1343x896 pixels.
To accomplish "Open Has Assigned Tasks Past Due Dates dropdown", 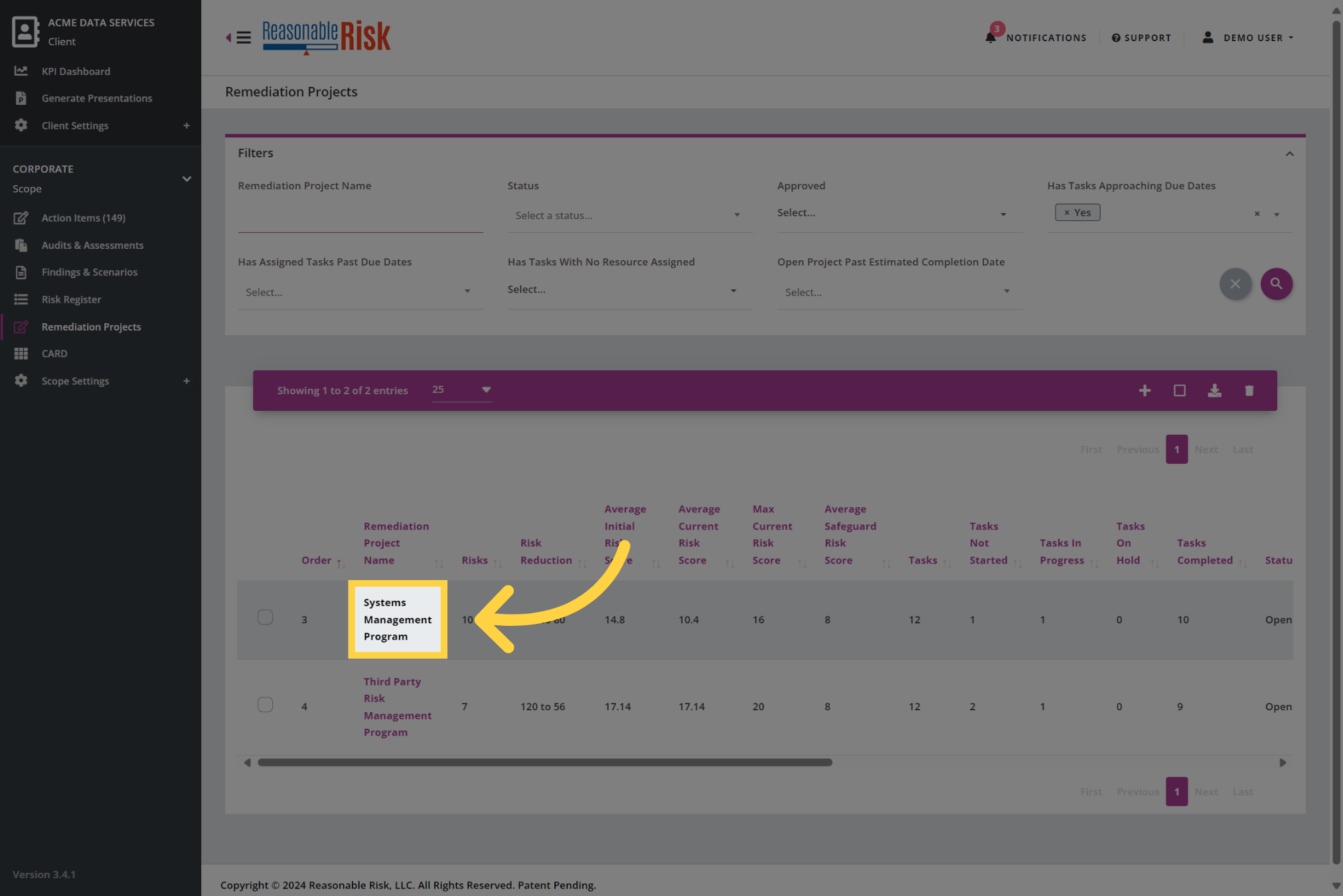I will [360, 292].
